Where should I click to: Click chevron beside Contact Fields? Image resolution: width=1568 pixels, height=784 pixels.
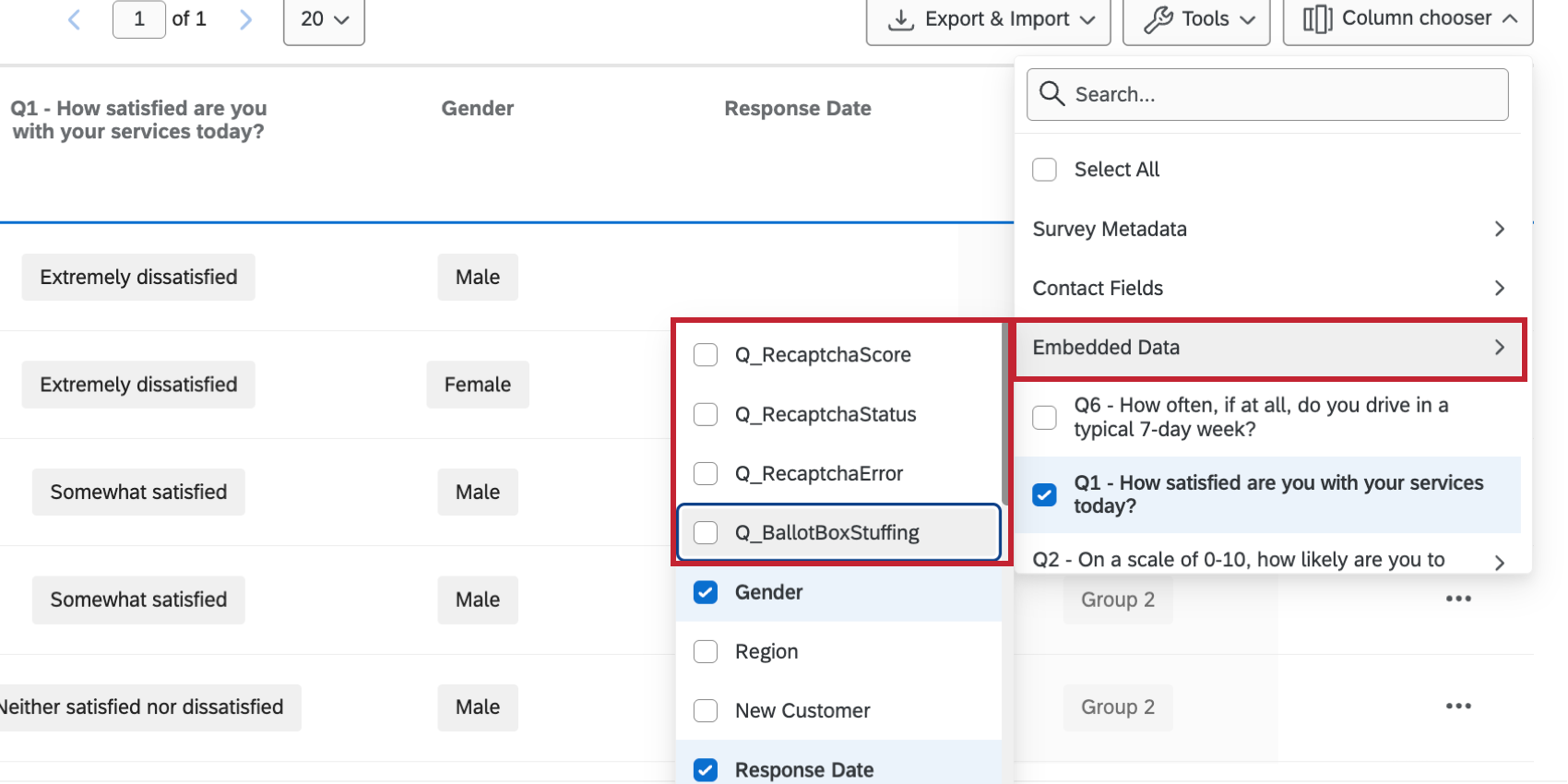point(1500,288)
